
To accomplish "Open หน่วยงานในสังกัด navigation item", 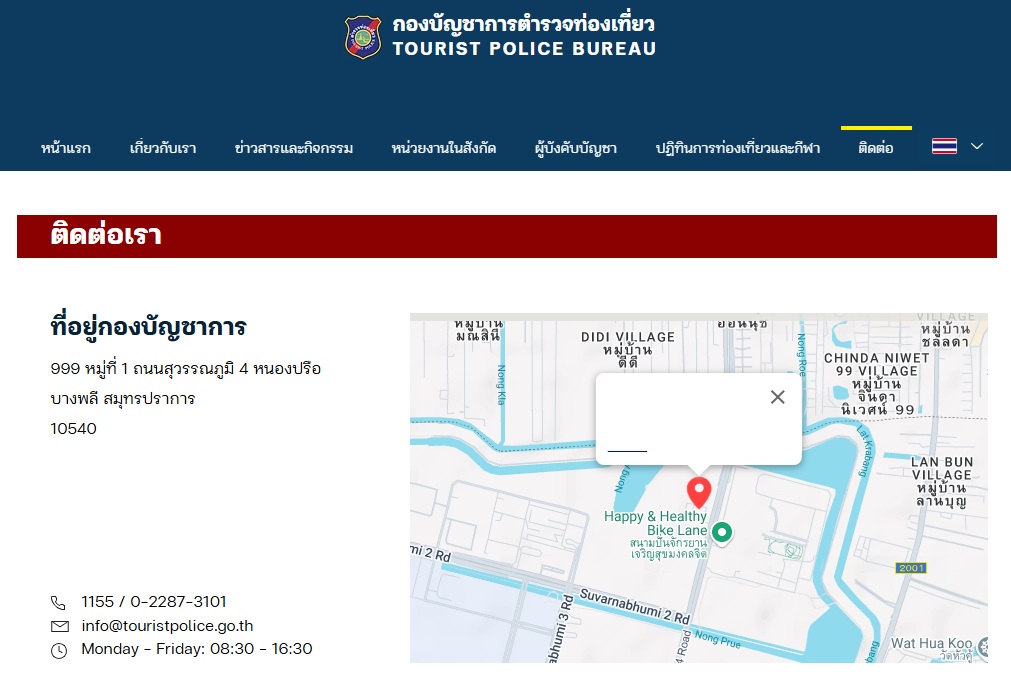I will click(444, 148).
